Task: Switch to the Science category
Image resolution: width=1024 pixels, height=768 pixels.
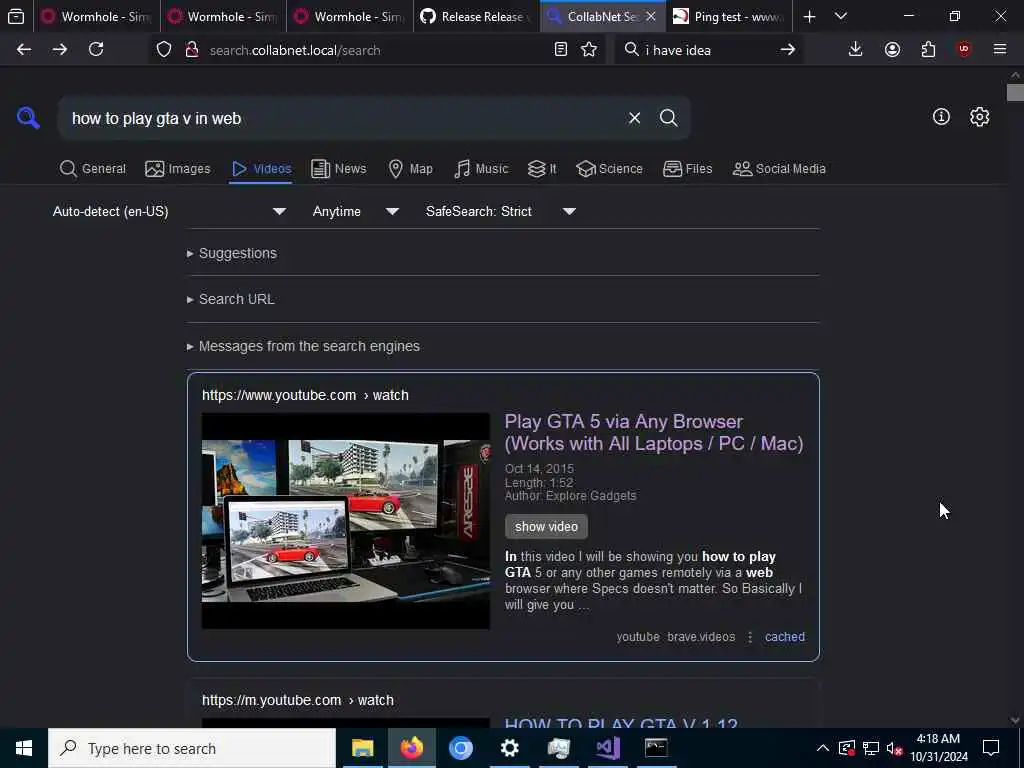Action: pyautogui.click(x=609, y=168)
